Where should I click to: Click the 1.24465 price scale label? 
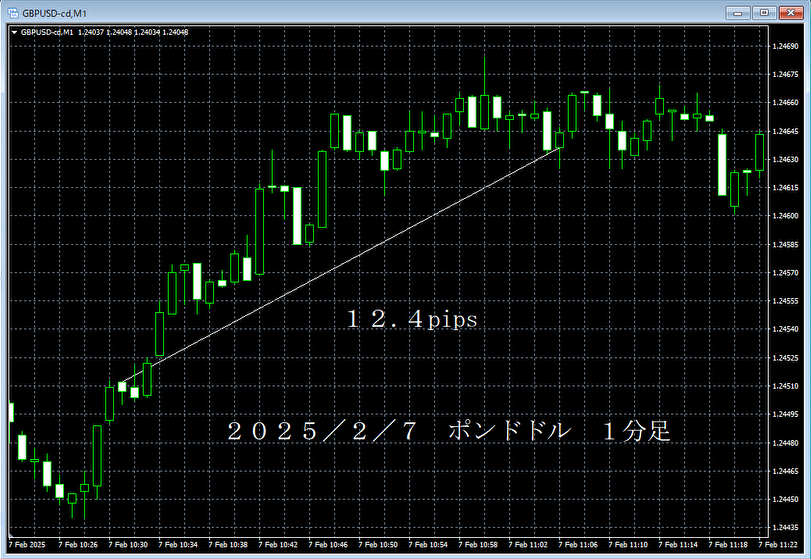tap(785, 471)
